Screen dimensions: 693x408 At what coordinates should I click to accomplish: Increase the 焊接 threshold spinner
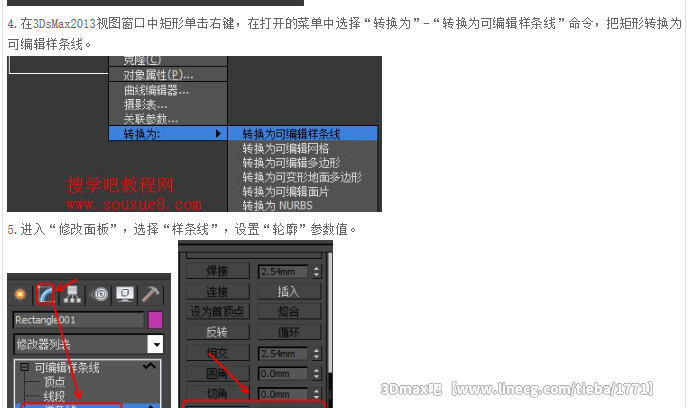pos(316,268)
